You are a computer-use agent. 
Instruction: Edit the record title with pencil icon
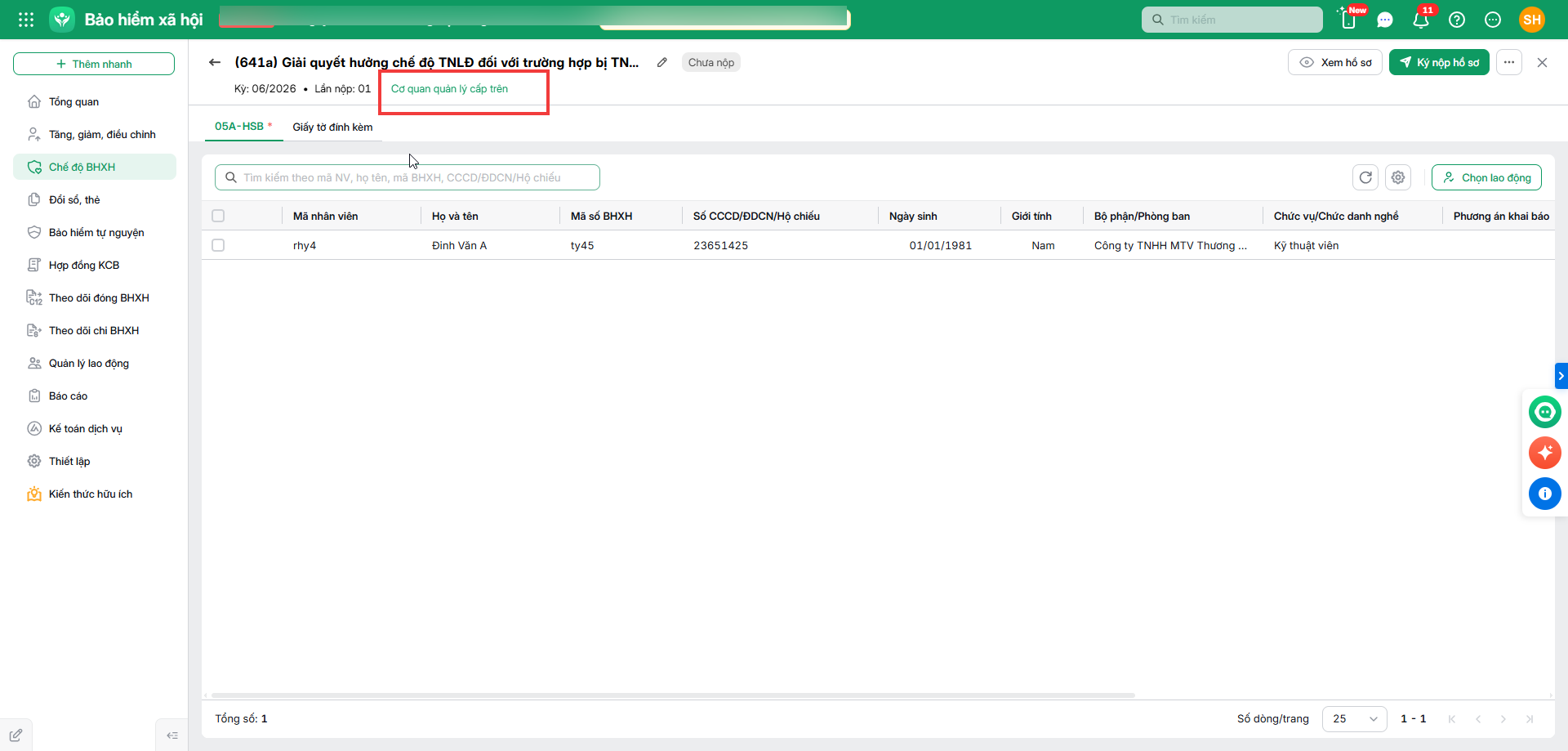pyautogui.click(x=662, y=62)
